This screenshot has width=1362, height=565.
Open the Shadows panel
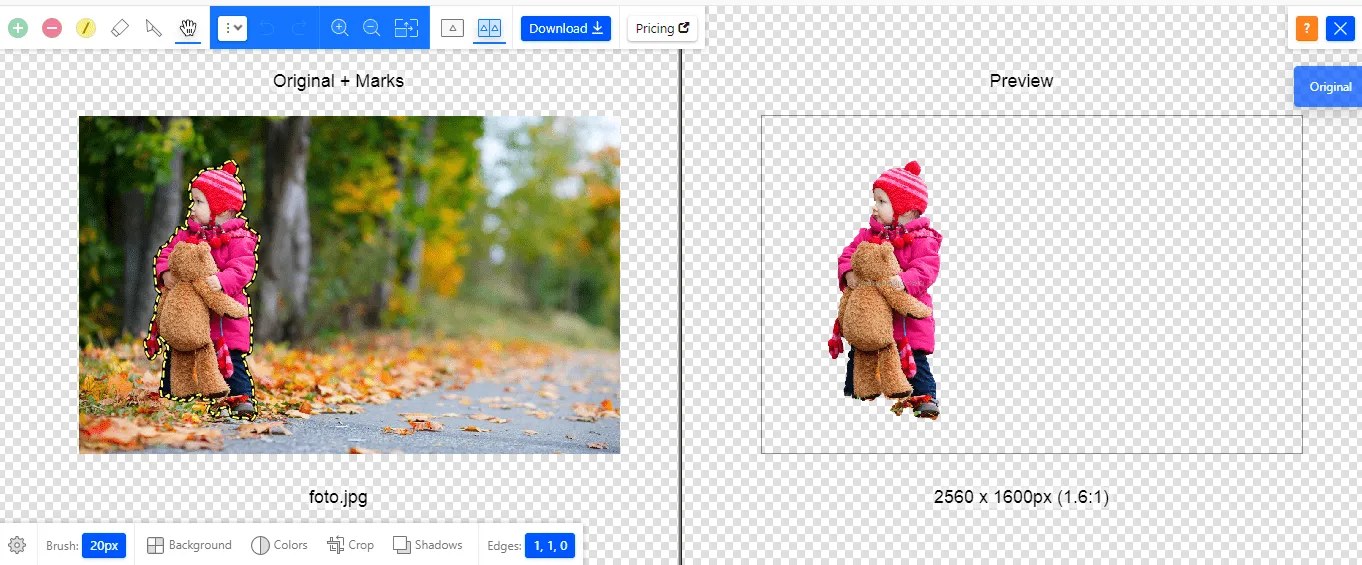tap(428, 545)
